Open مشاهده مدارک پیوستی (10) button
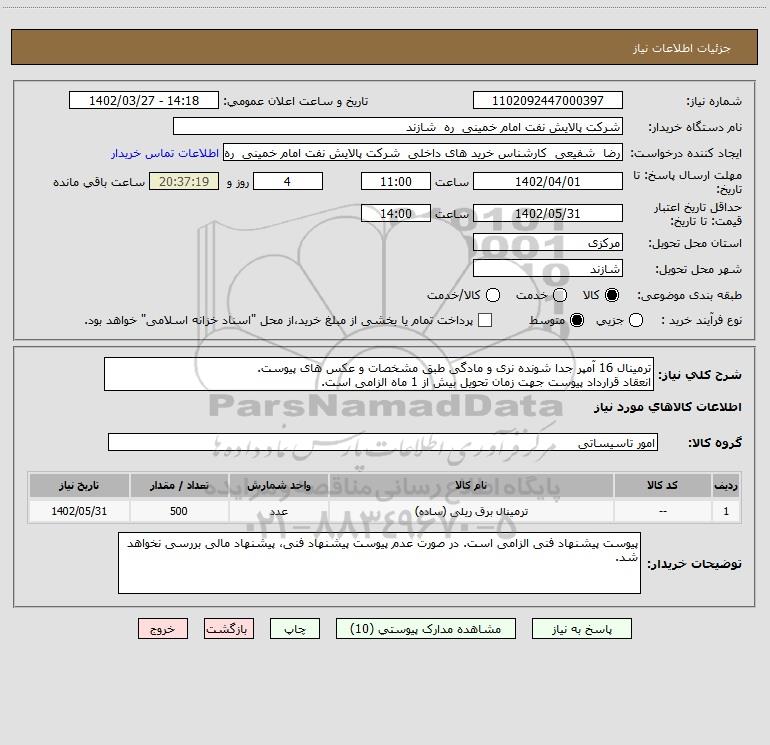The width and height of the screenshot is (770, 745). tap(426, 629)
